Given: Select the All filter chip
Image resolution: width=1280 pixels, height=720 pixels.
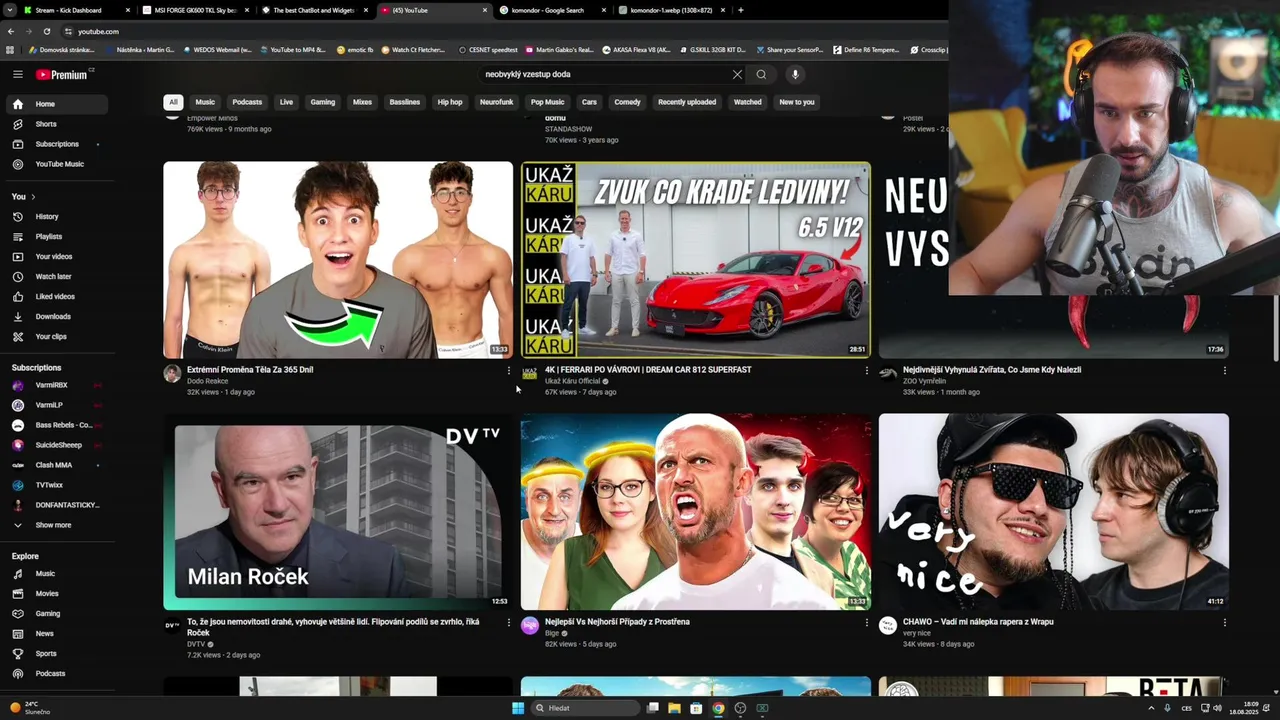Looking at the screenshot, I should pos(173,102).
